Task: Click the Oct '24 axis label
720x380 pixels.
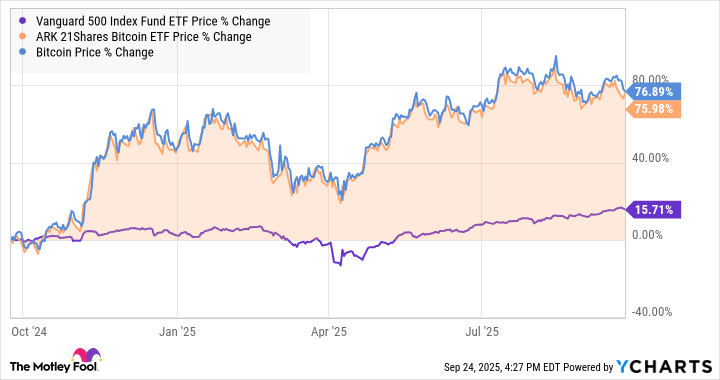Action: click(x=29, y=332)
